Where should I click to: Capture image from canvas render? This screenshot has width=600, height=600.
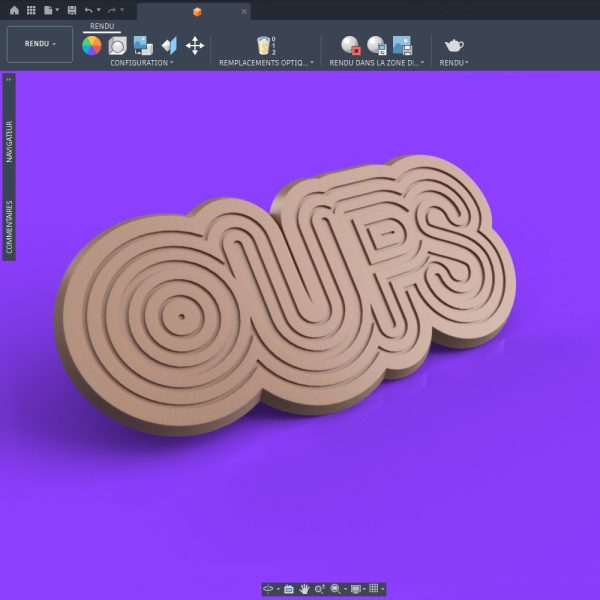[x=402, y=45]
